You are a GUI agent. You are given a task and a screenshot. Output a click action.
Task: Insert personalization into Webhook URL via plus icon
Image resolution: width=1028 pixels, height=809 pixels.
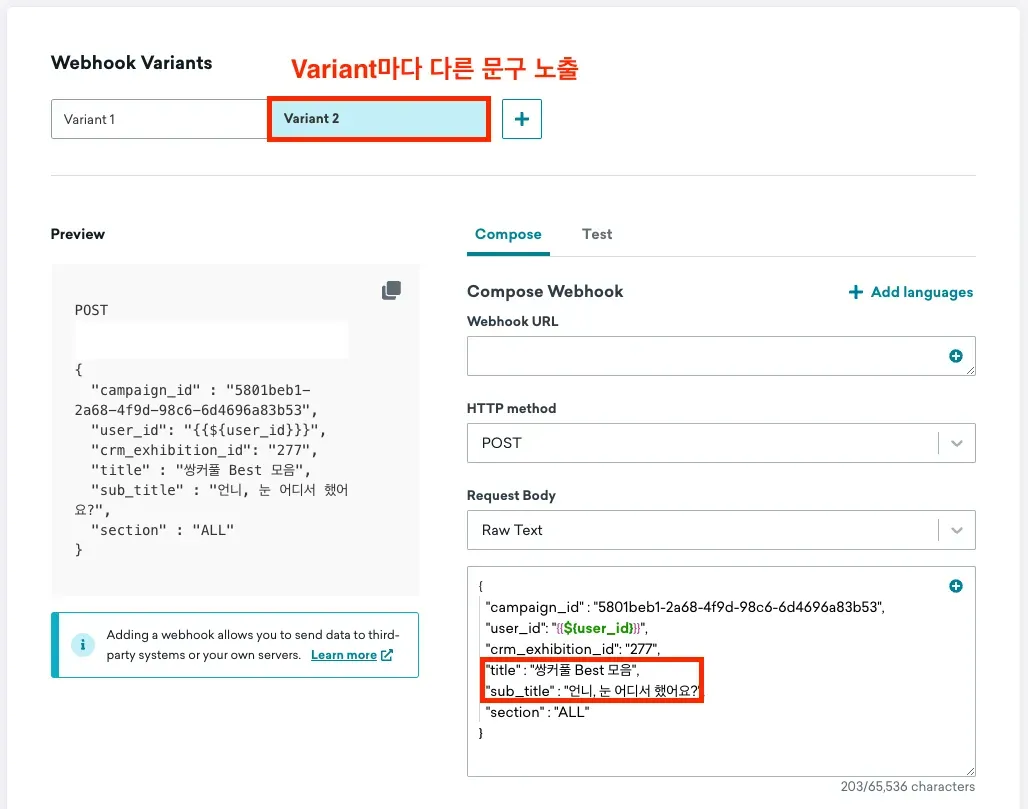[956, 356]
